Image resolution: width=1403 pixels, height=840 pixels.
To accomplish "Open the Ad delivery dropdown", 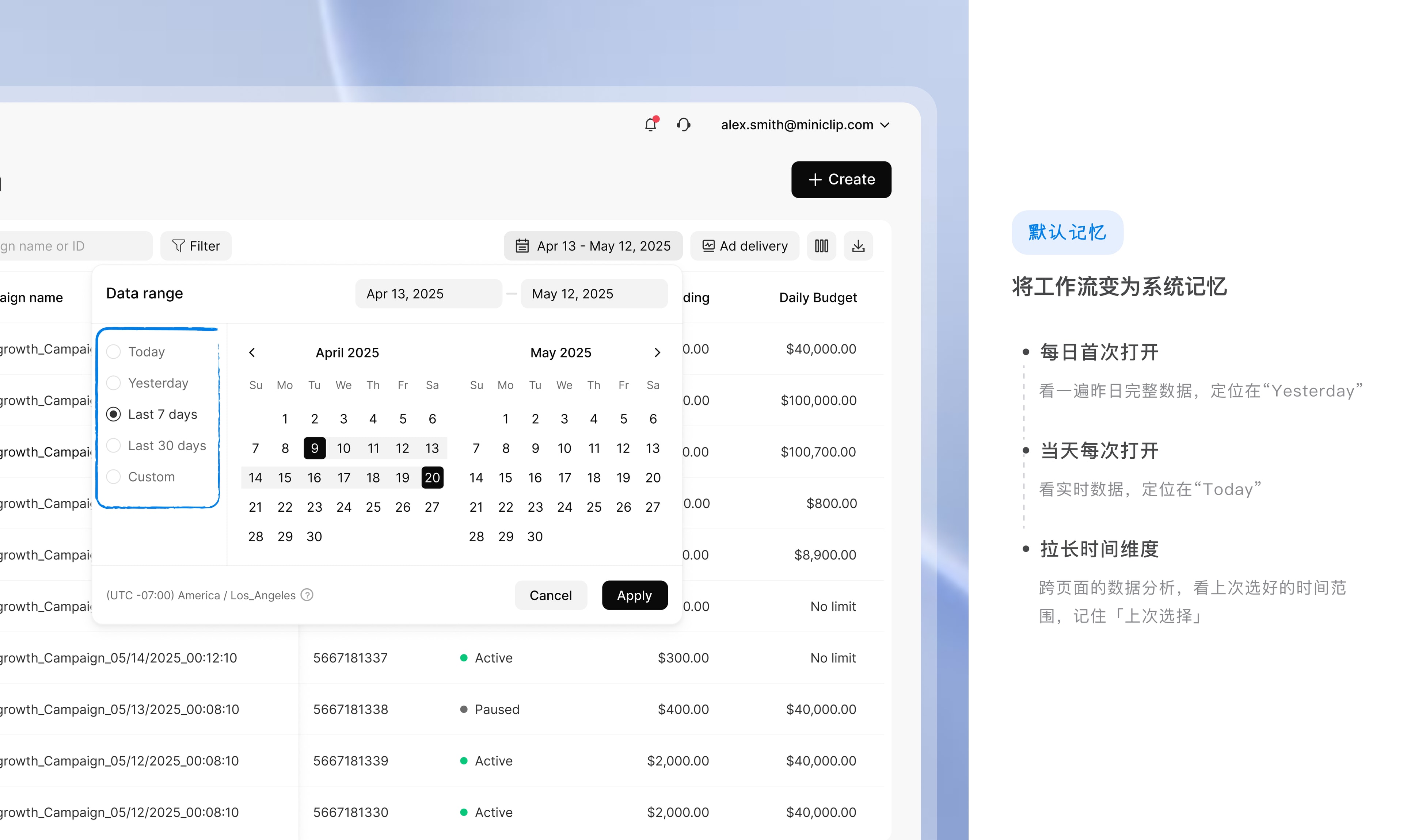I will point(745,246).
